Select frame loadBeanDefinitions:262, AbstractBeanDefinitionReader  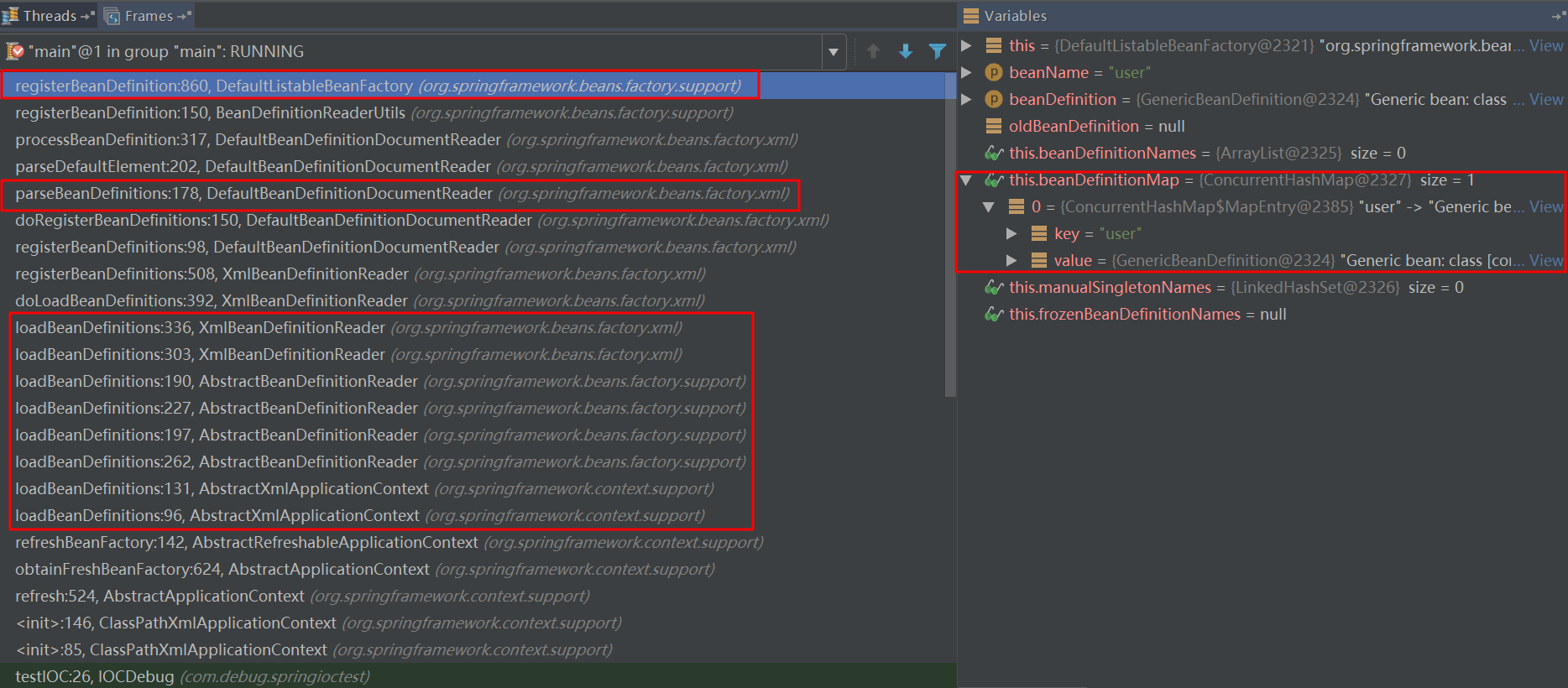point(473,461)
